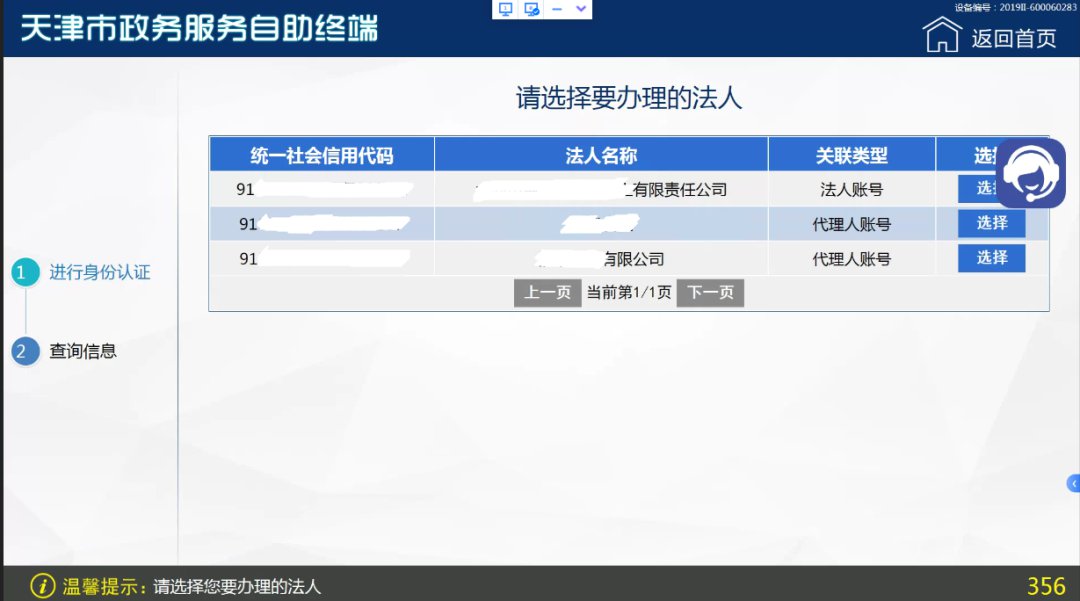Image resolution: width=1080 pixels, height=601 pixels.
Task: Click 选择 for the 有限公司 代理人账号 row
Action: click(991, 258)
